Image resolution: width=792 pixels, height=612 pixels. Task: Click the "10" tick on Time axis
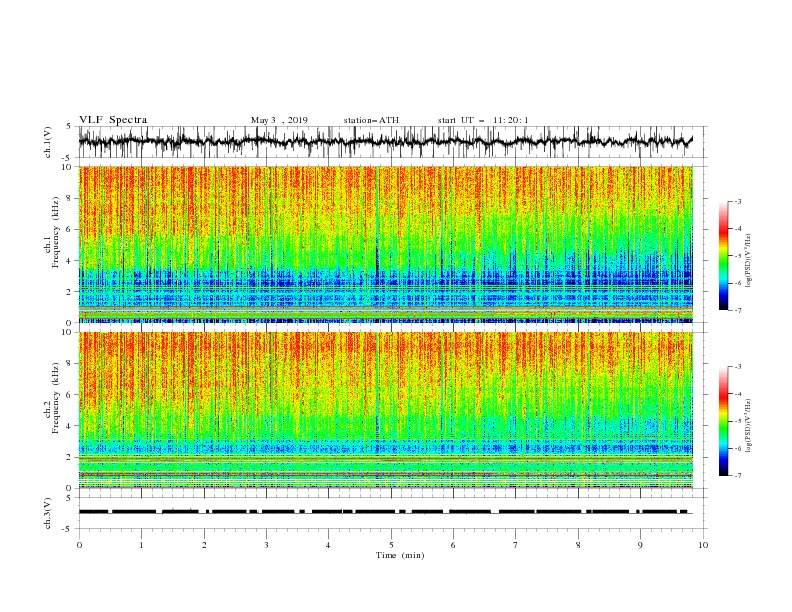click(703, 545)
